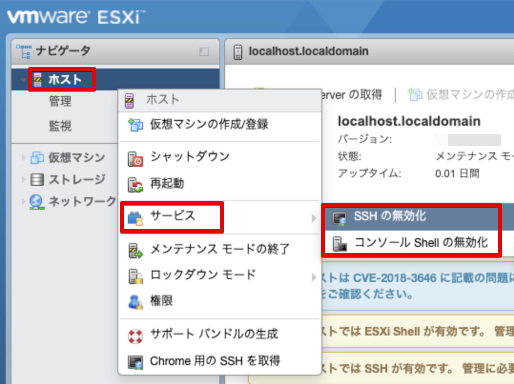514x384 pixels.
Task: Open 管理 under the host node
Action: pyautogui.click(x=60, y=101)
